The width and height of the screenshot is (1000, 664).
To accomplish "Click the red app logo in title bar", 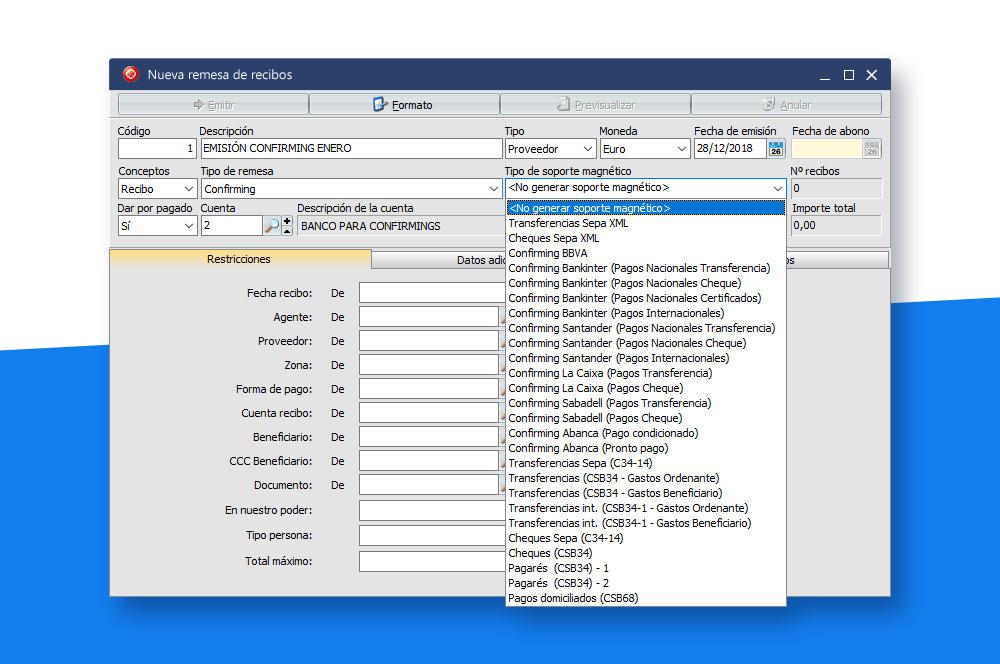I will pyautogui.click(x=130, y=75).
